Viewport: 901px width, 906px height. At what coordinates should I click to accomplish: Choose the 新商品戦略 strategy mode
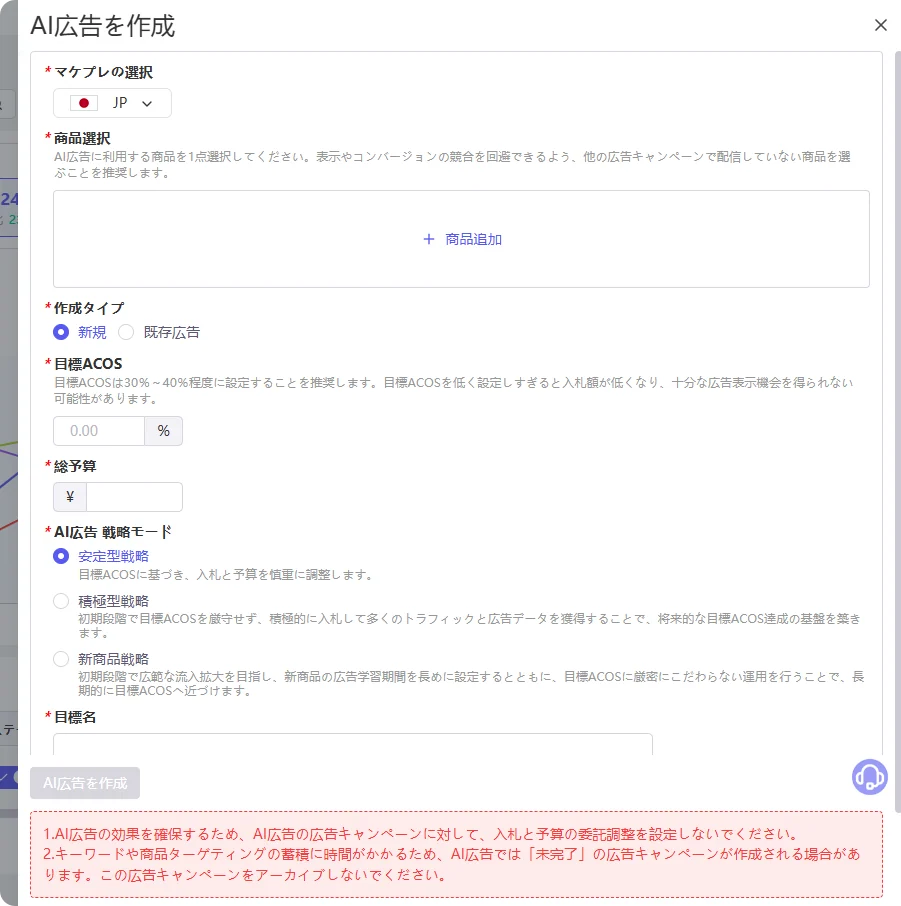61,659
